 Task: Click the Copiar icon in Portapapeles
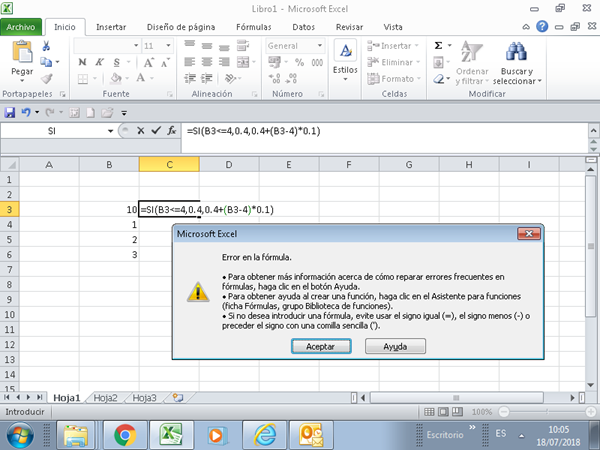tap(46, 62)
